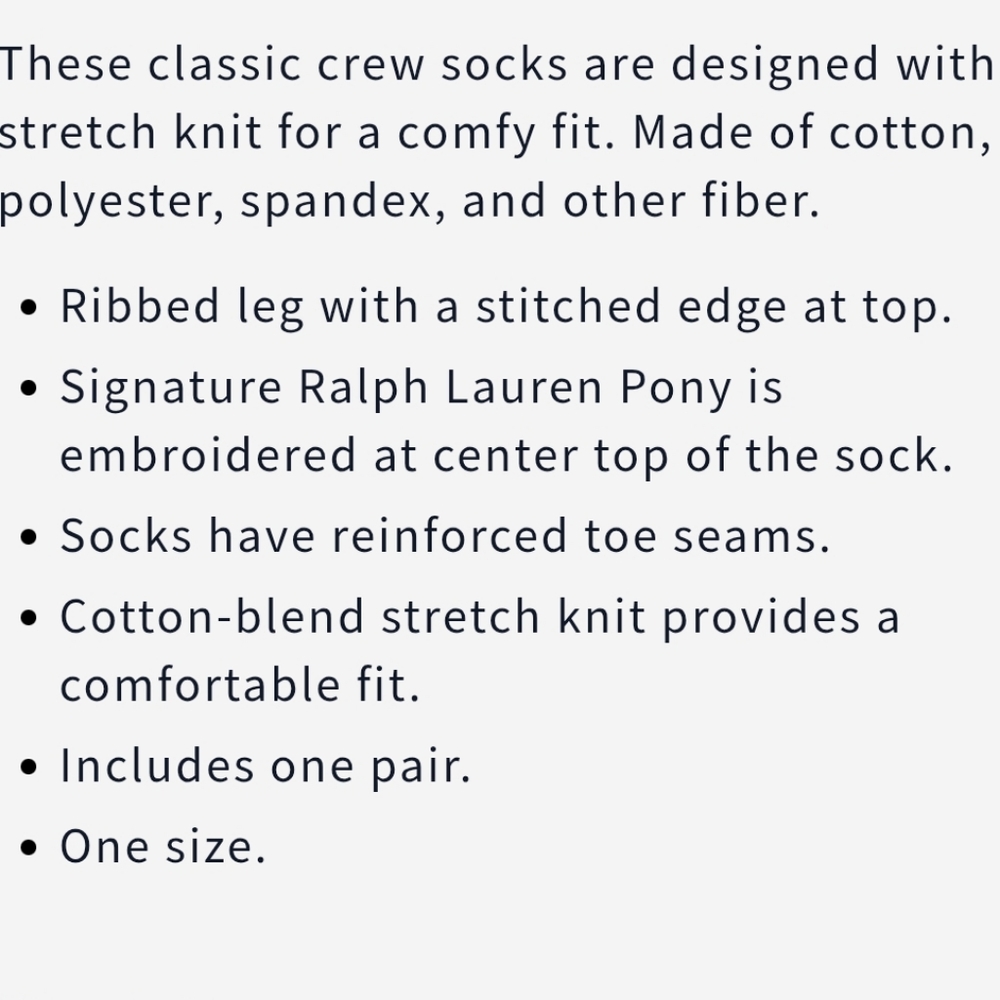The image size is (1000, 1000).
Task: Click the bullet dot before 'One size'
Action: point(29,847)
